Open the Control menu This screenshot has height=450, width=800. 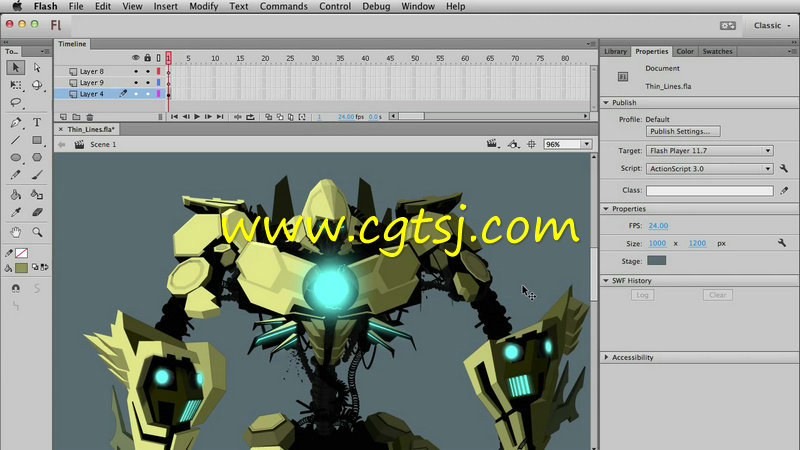(335, 7)
